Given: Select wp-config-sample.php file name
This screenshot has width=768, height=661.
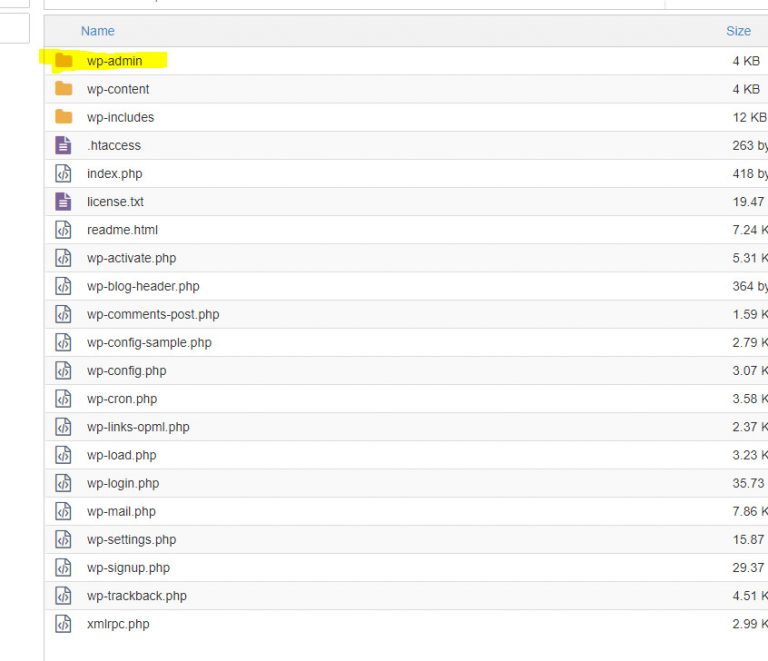Looking at the screenshot, I should tap(149, 342).
